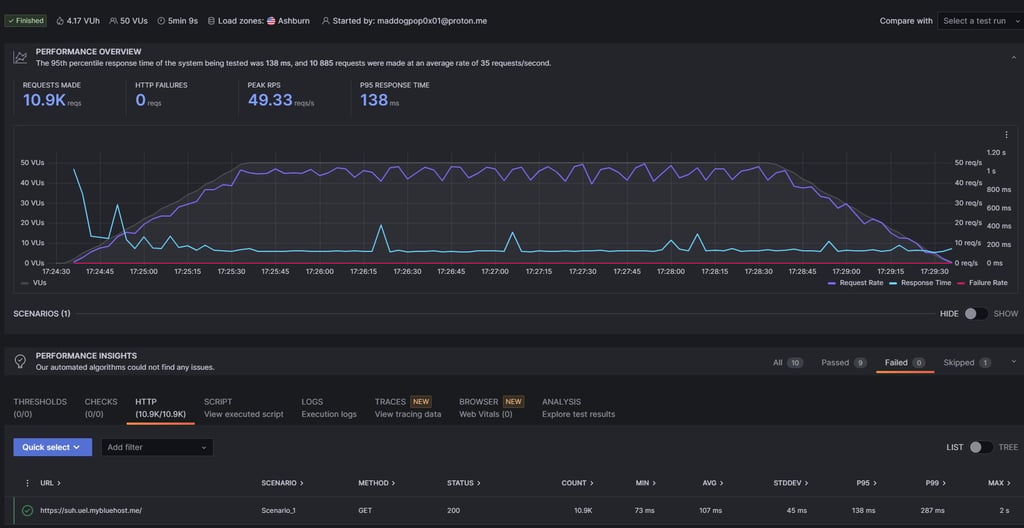Toggle the VUs series in chart legend
The width and height of the screenshot is (1024, 528).
click(x=33, y=283)
